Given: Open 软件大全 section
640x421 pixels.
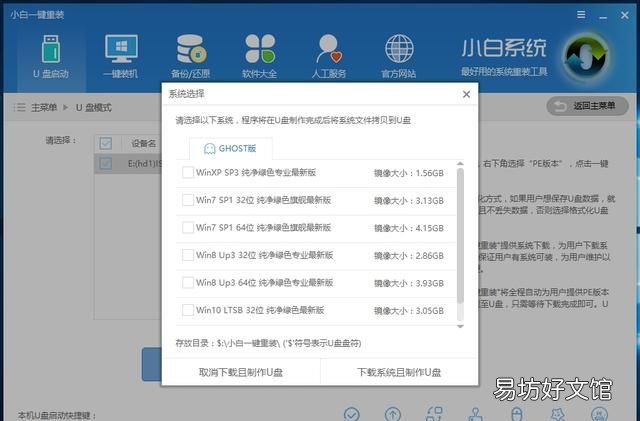Looking at the screenshot, I should [260, 57].
